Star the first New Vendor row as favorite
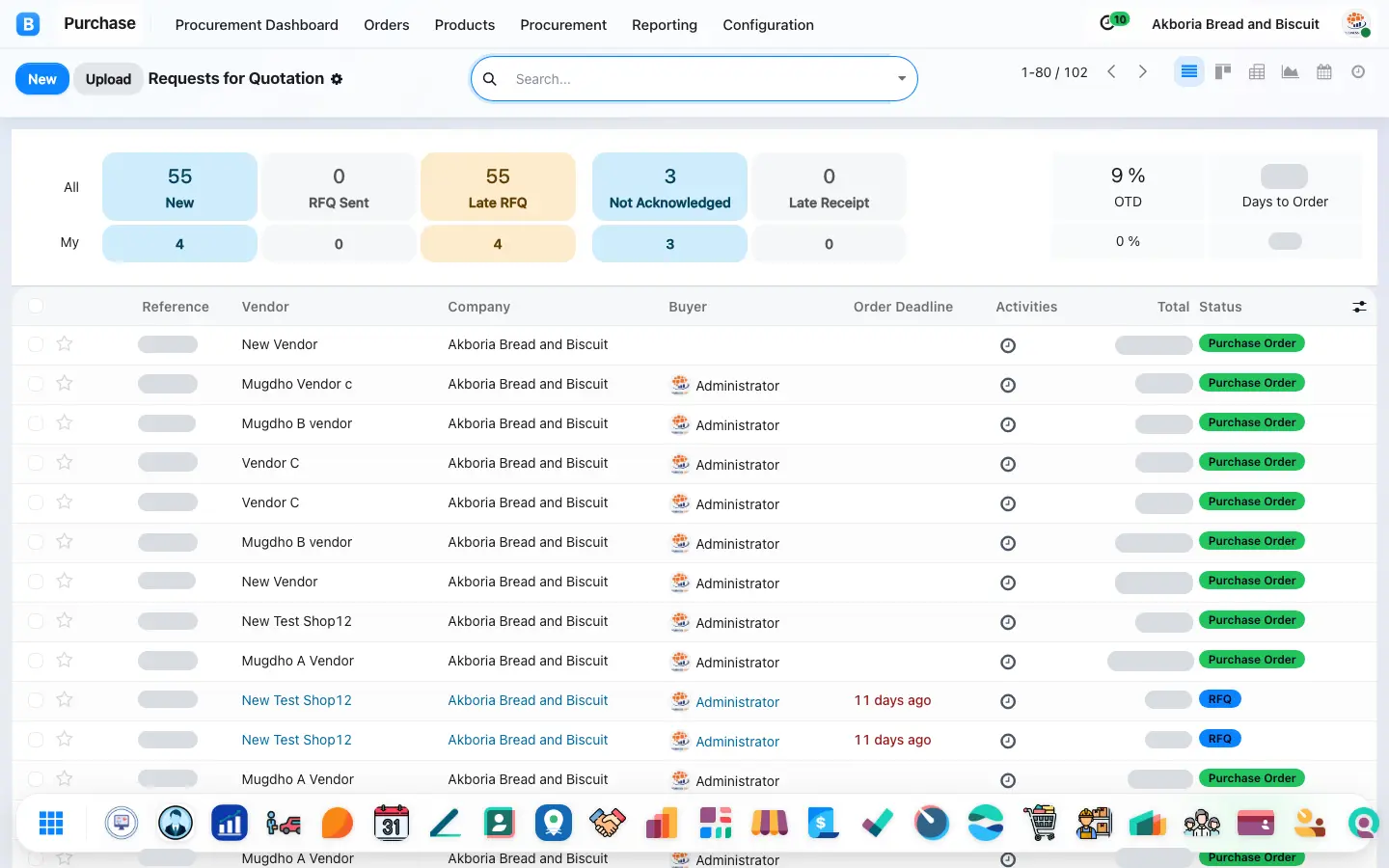The height and width of the screenshot is (868, 1389). 65,343
